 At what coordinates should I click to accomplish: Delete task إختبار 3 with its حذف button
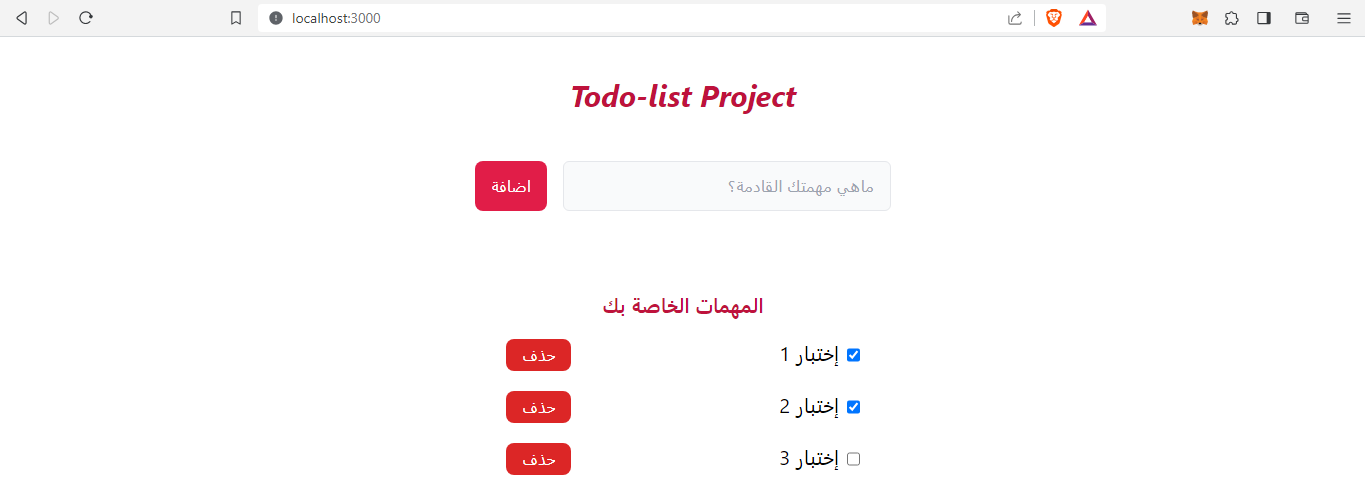pos(538,459)
